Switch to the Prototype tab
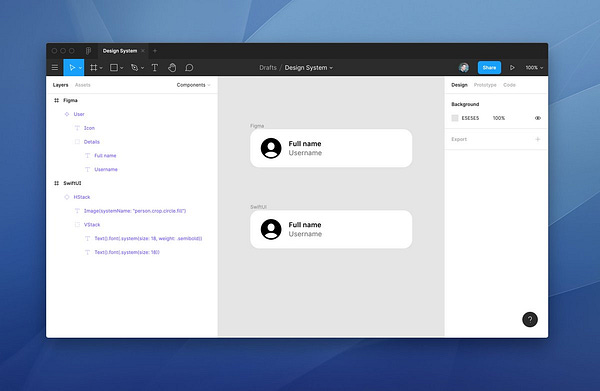This screenshot has width=600, height=391. [485, 85]
